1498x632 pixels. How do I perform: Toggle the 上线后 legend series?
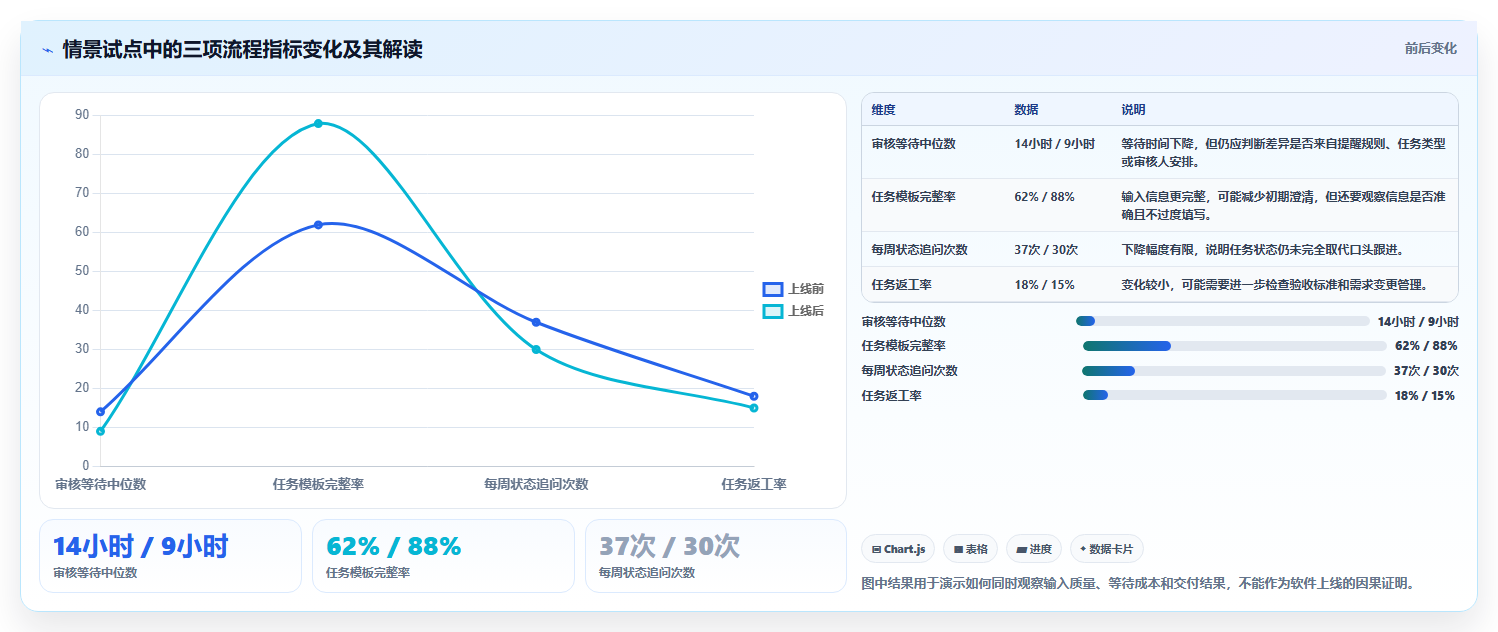pyautogui.click(x=793, y=311)
